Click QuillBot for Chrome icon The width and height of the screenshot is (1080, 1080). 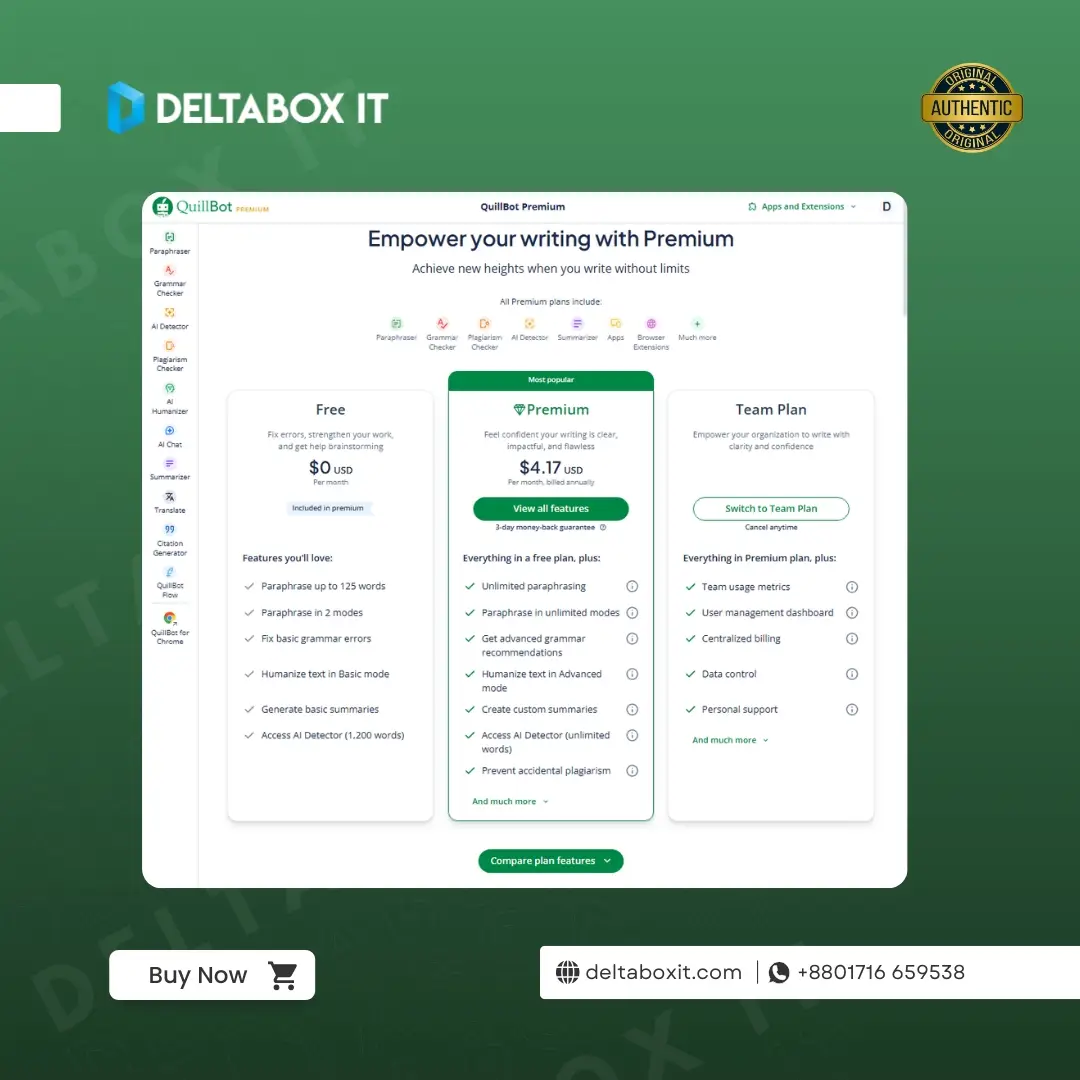170,627
